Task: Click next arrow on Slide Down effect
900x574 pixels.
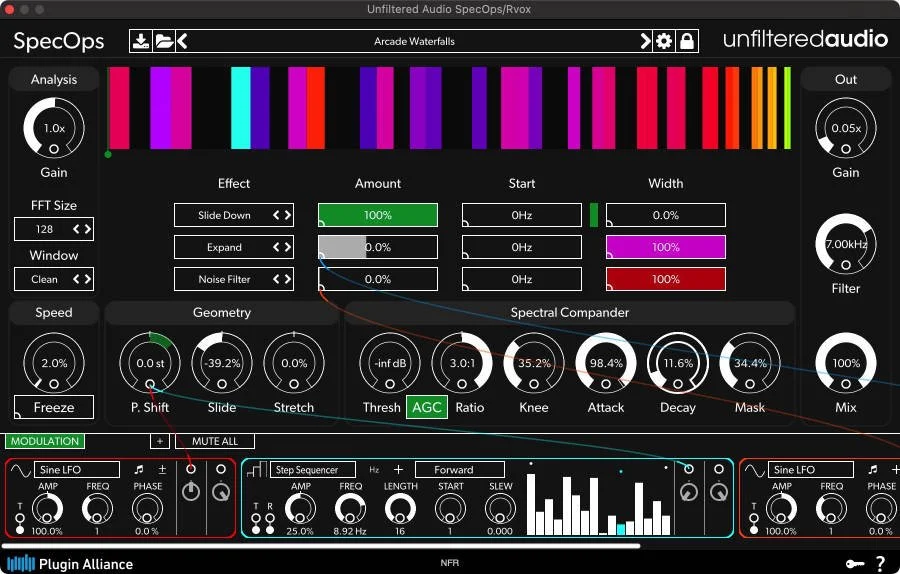Action: click(288, 215)
